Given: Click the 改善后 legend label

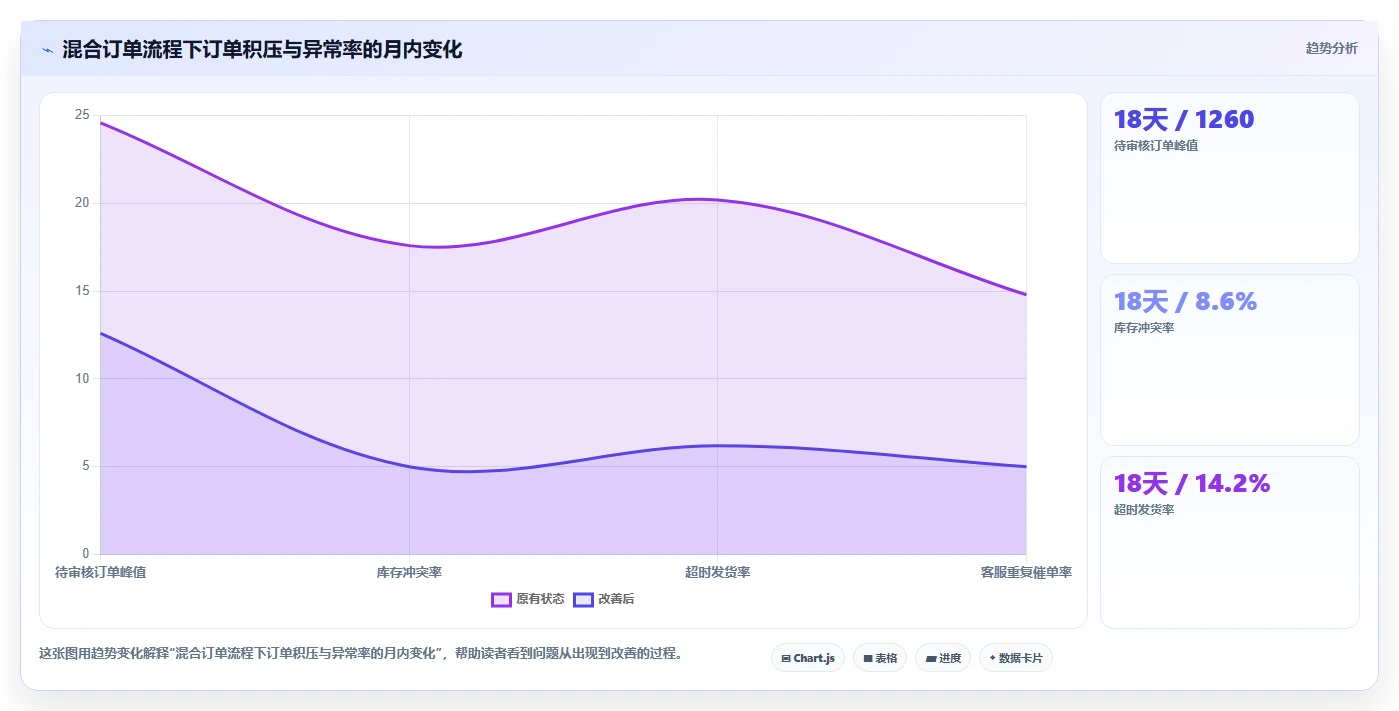Looking at the screenshot, I should pos(616,599).
